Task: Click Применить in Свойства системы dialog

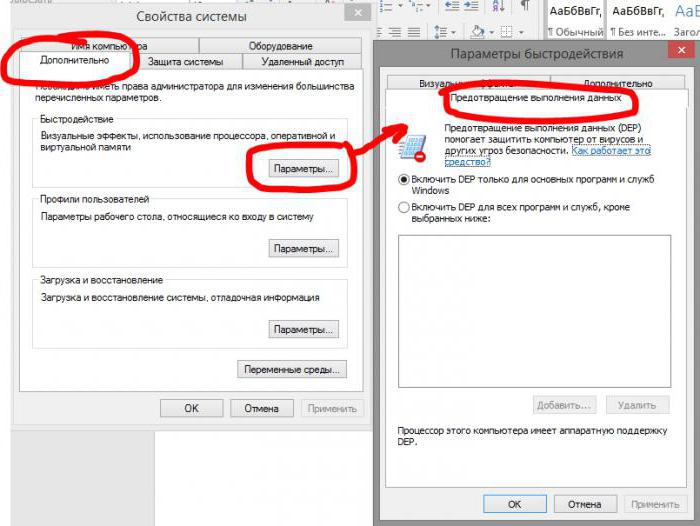Action: [x=332, y=408]
